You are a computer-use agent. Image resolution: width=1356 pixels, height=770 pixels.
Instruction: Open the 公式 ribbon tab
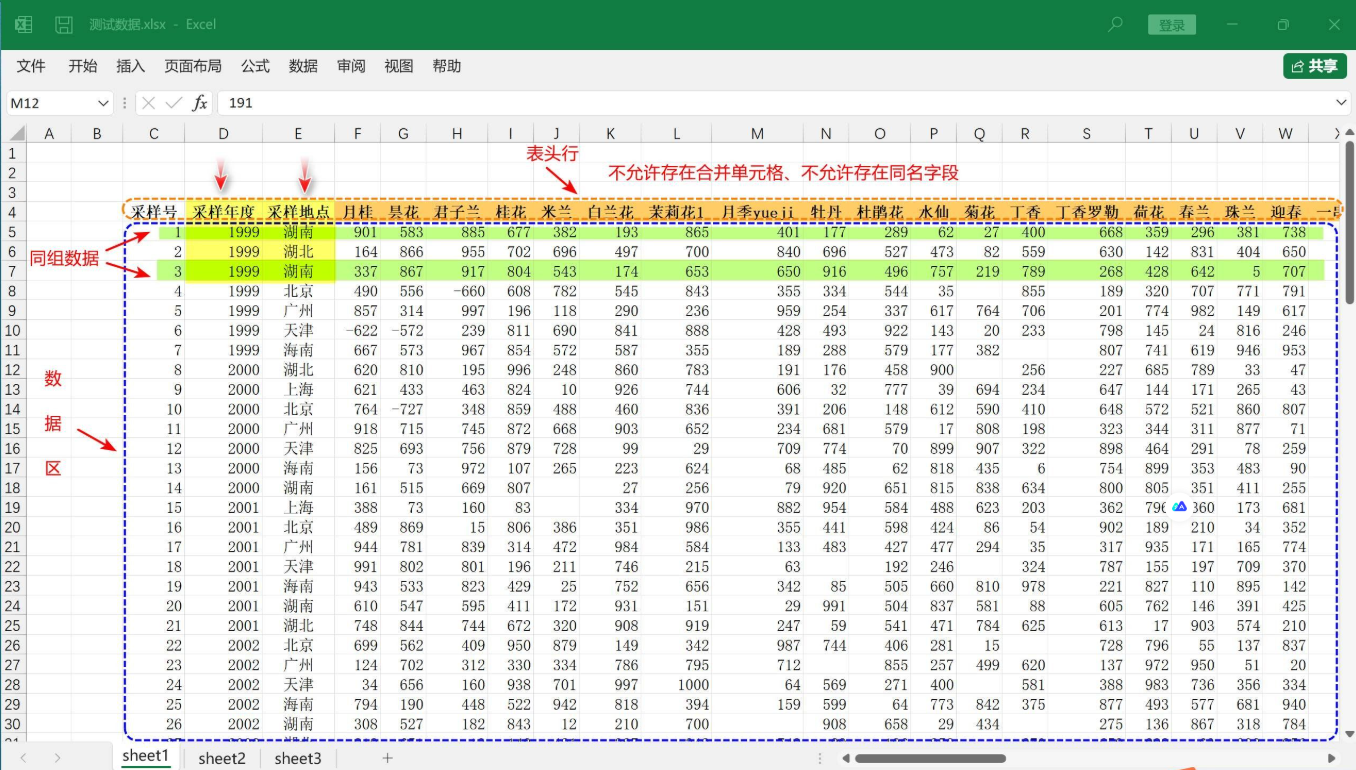255,66
